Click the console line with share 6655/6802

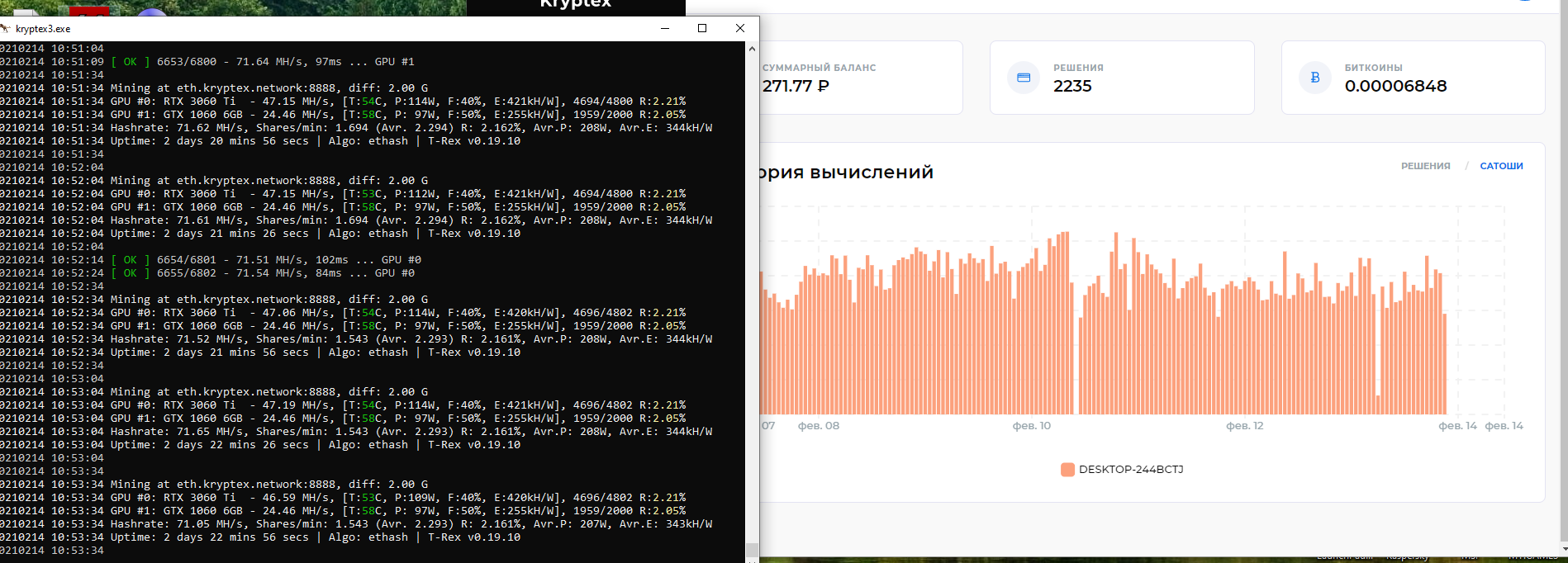207,273
